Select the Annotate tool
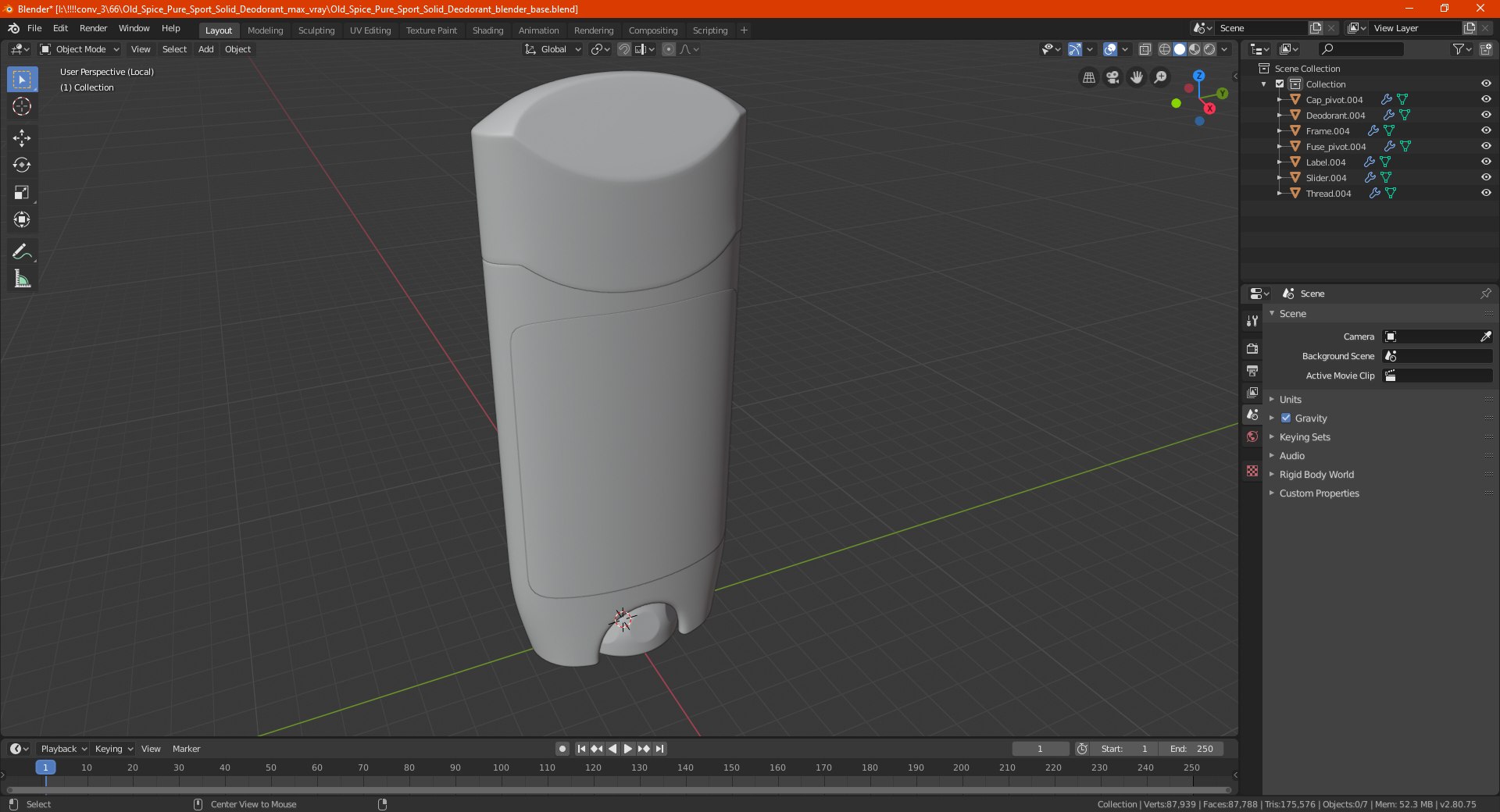The width and height of the screenshot is (1500, 812). click(22, 251)
